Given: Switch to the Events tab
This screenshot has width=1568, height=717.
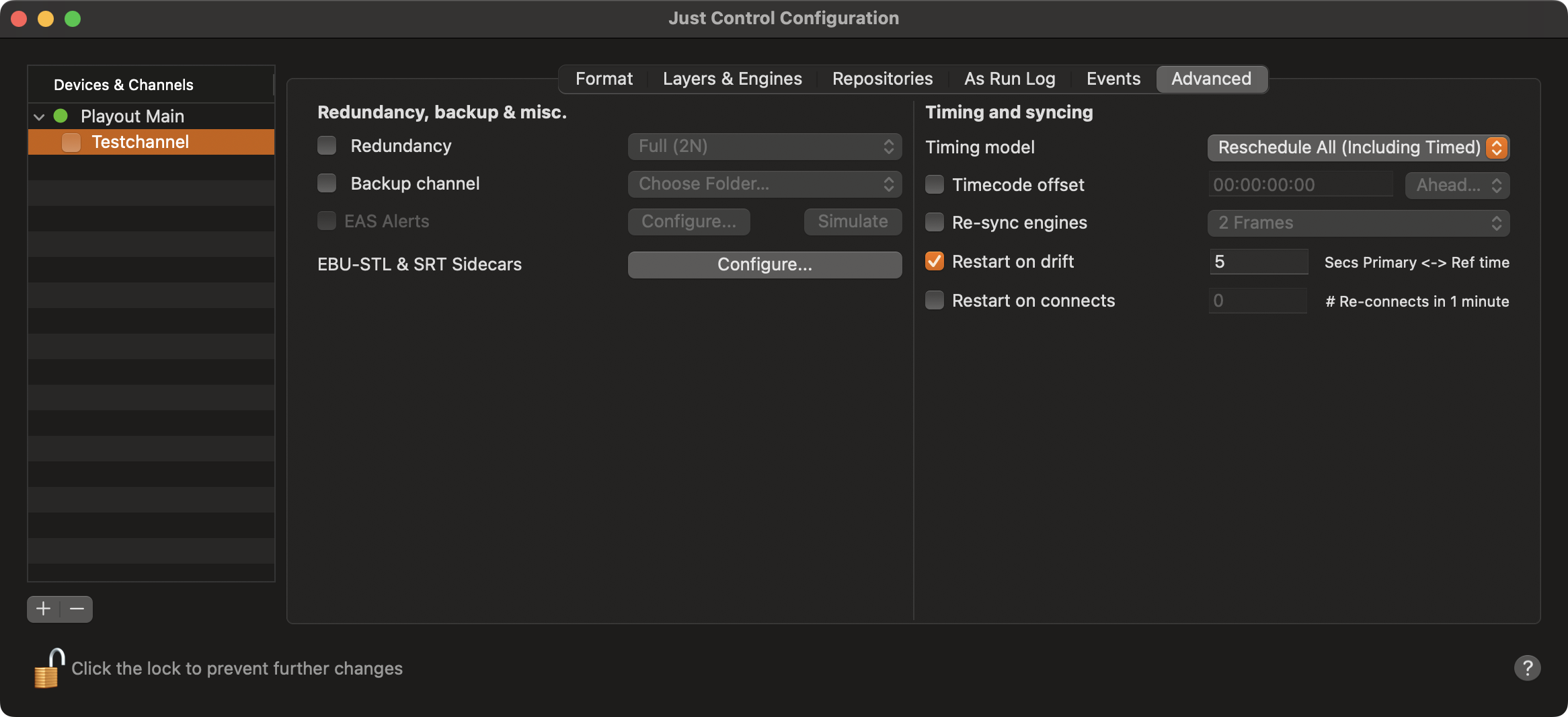Looking at the screenshot, I should 1113,79.
